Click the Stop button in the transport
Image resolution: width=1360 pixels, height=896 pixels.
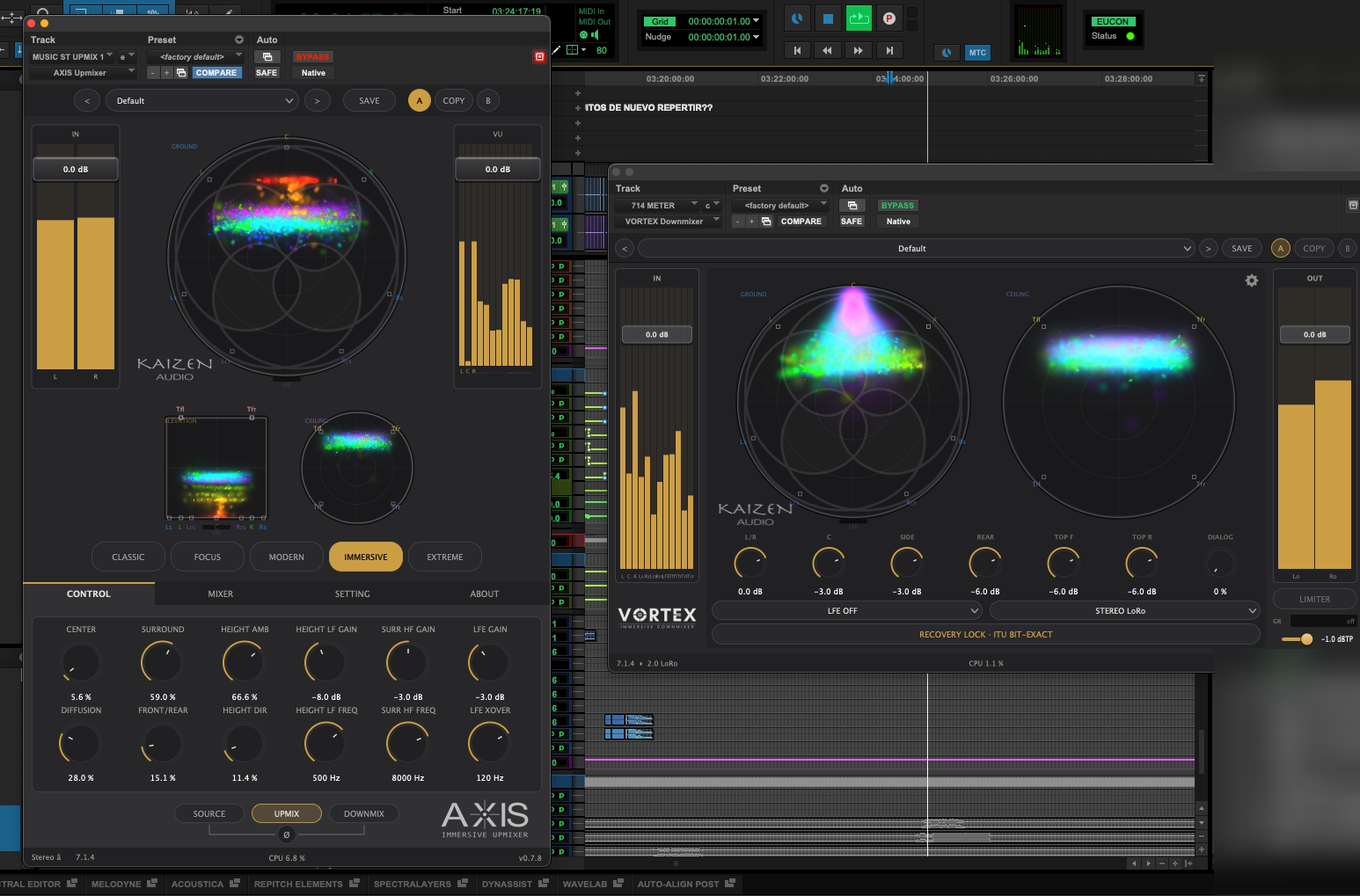(x=828, y=18)
